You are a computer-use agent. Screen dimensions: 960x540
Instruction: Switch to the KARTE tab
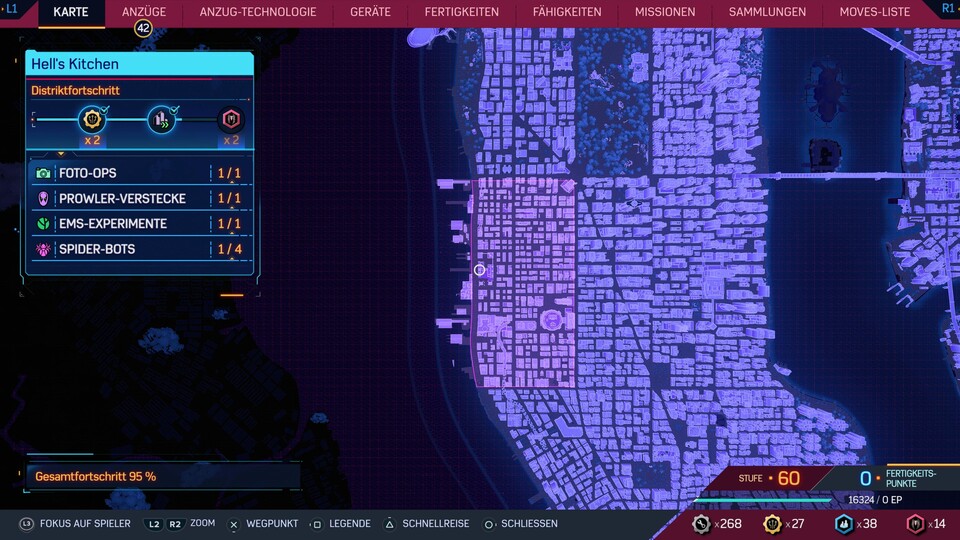(x=70, y=12)
